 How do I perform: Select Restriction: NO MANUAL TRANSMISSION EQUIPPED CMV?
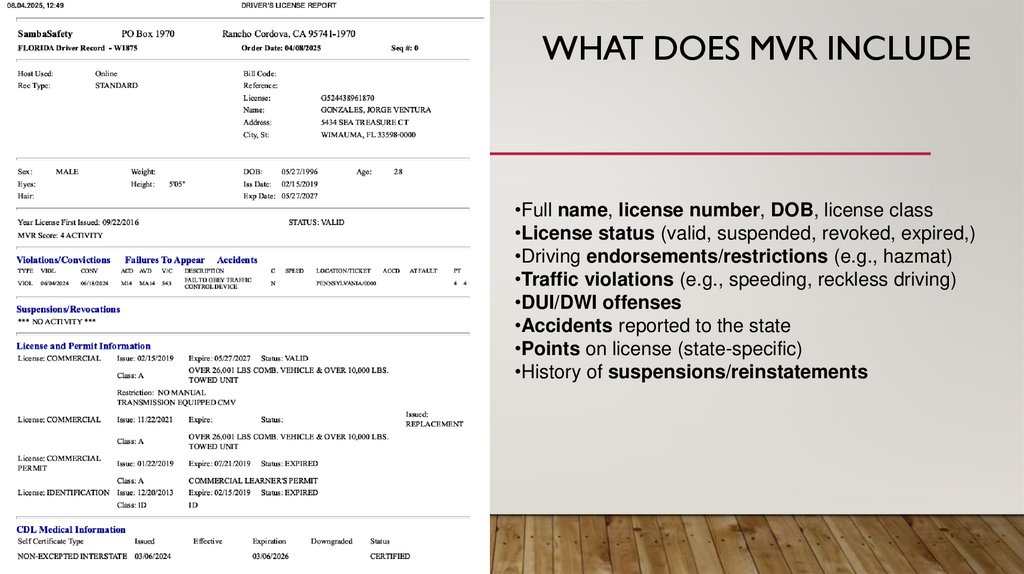[x=176, y=398]
